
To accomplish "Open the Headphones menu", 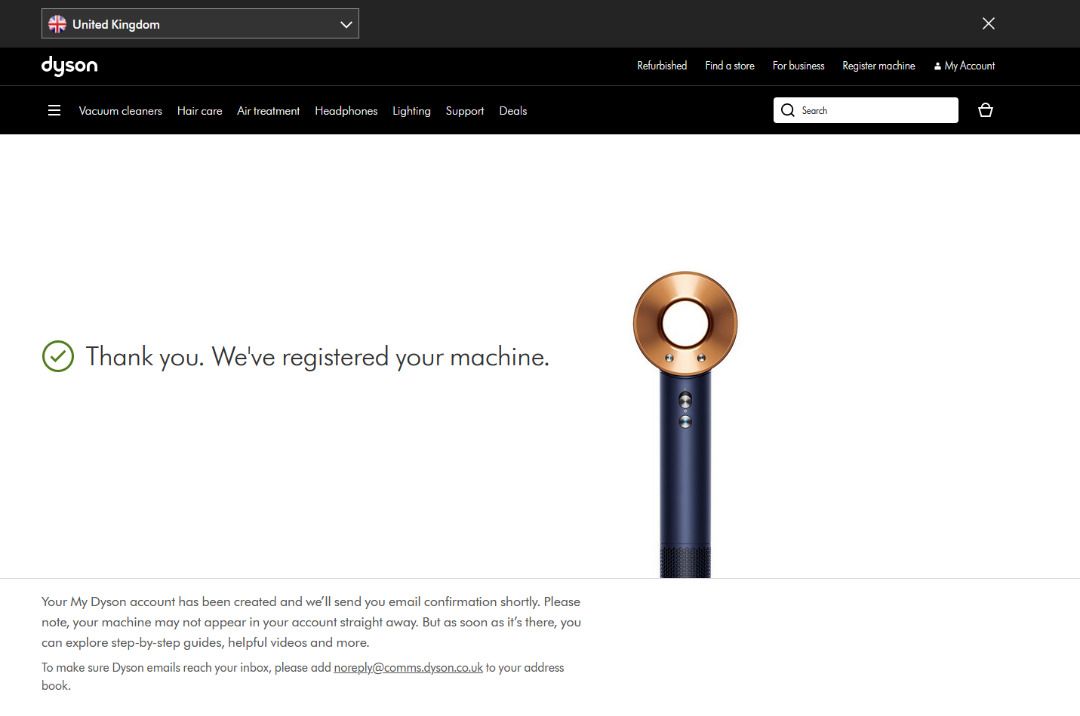I will tap(346, 111).
